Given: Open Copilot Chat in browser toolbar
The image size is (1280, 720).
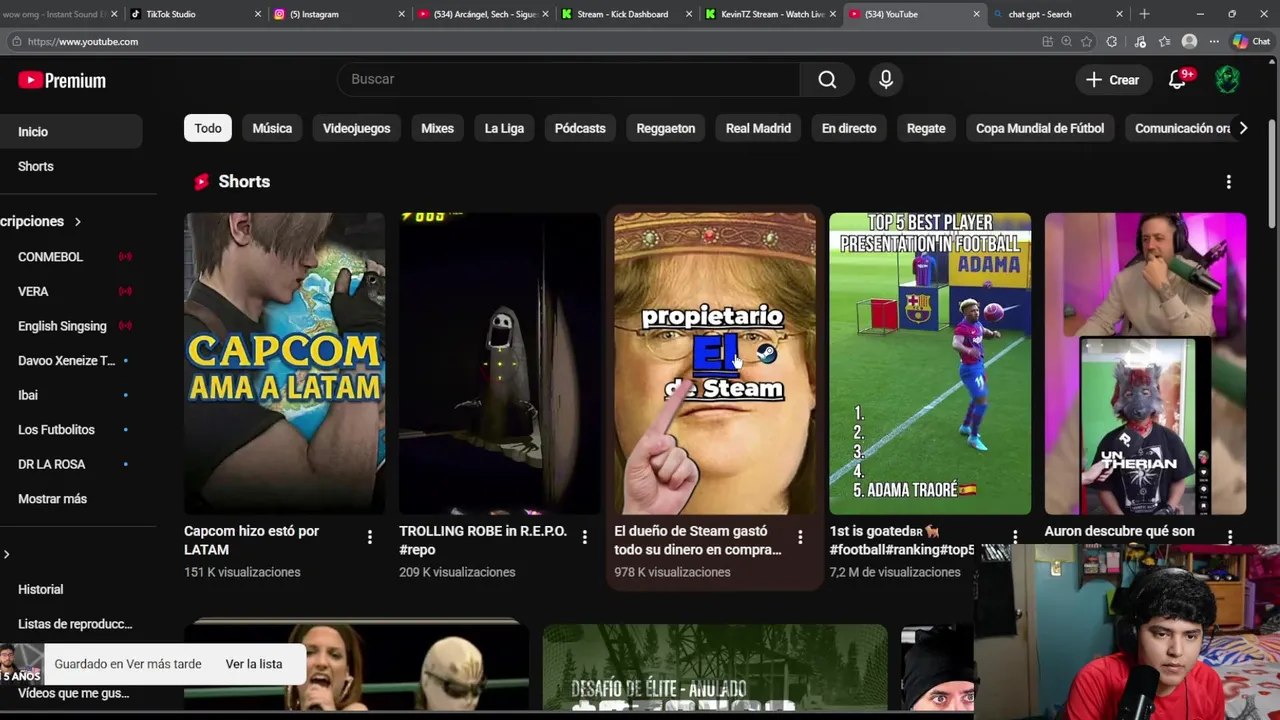Looking at the screenshot, I should pyautogui.click(x=1251, y=42).
